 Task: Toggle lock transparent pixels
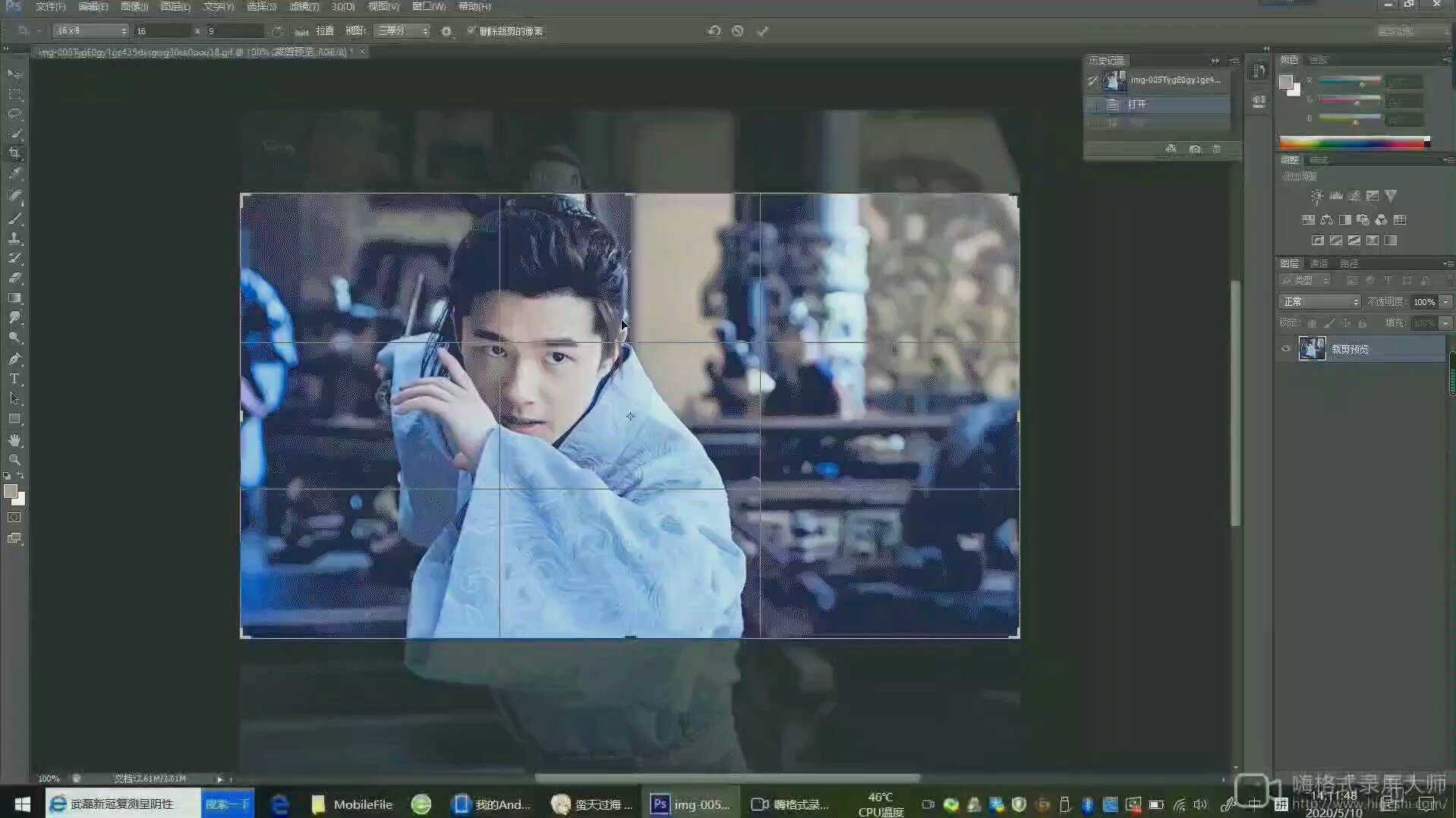[x=1312, y=323]
